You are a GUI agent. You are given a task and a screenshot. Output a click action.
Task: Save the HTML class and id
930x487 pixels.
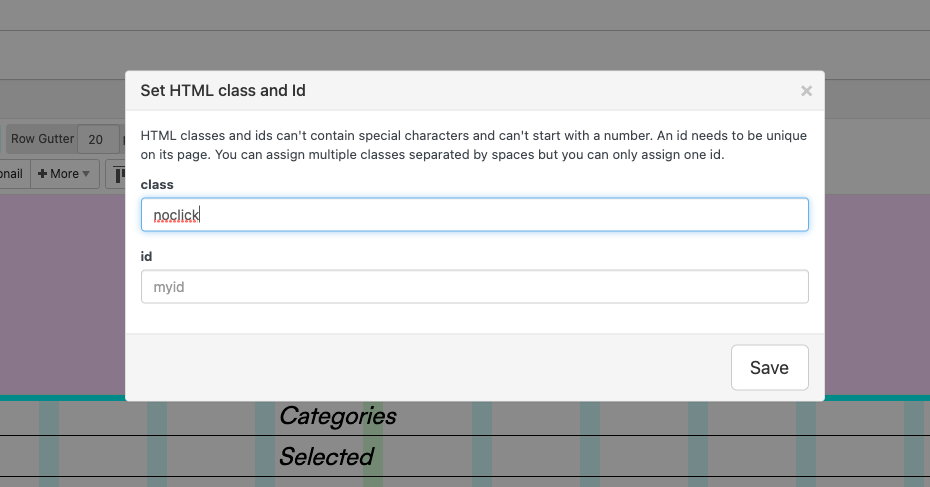click(769, 367)
